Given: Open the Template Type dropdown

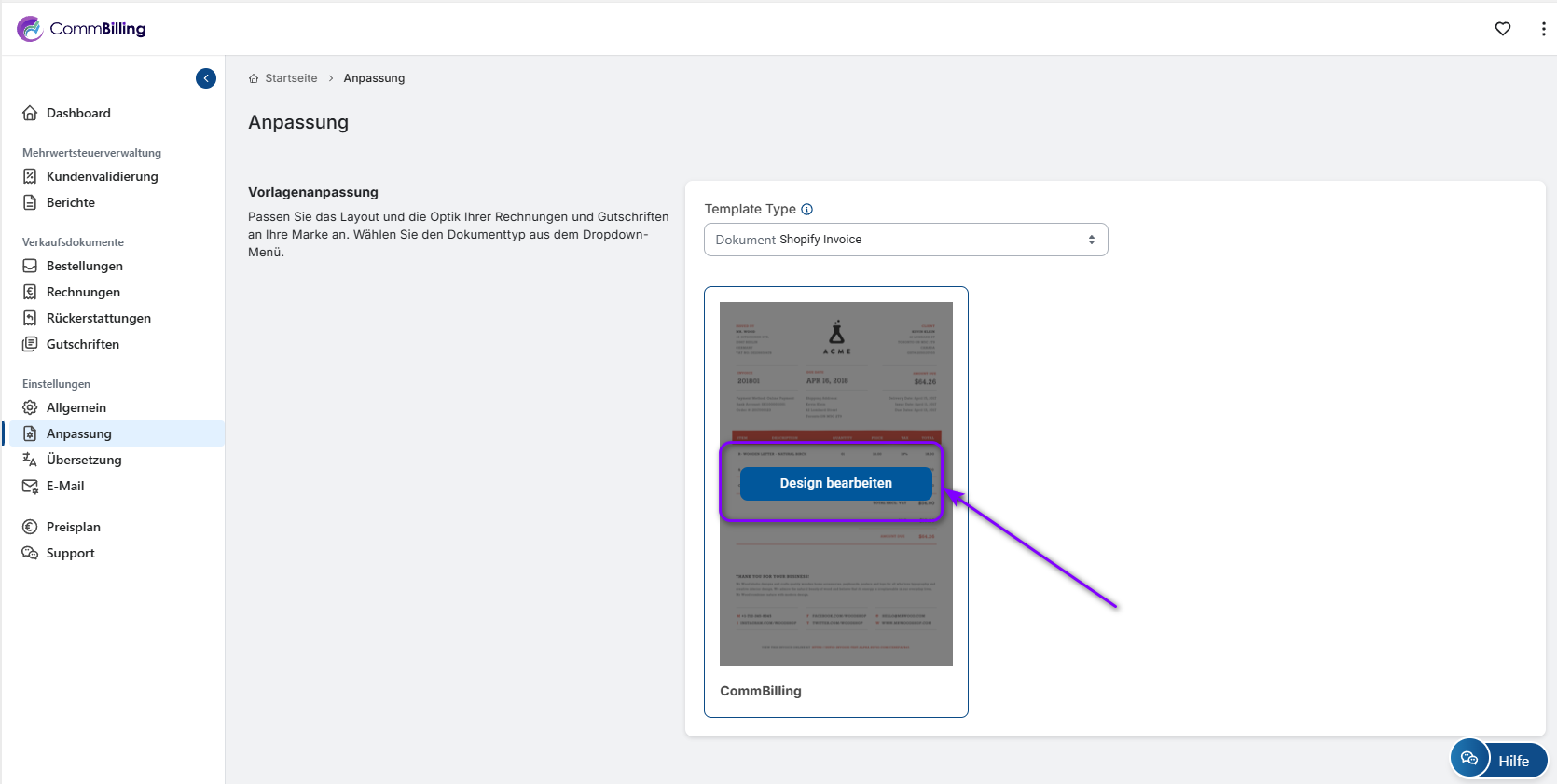Looking at the screenshot, I should coord(906,240).
